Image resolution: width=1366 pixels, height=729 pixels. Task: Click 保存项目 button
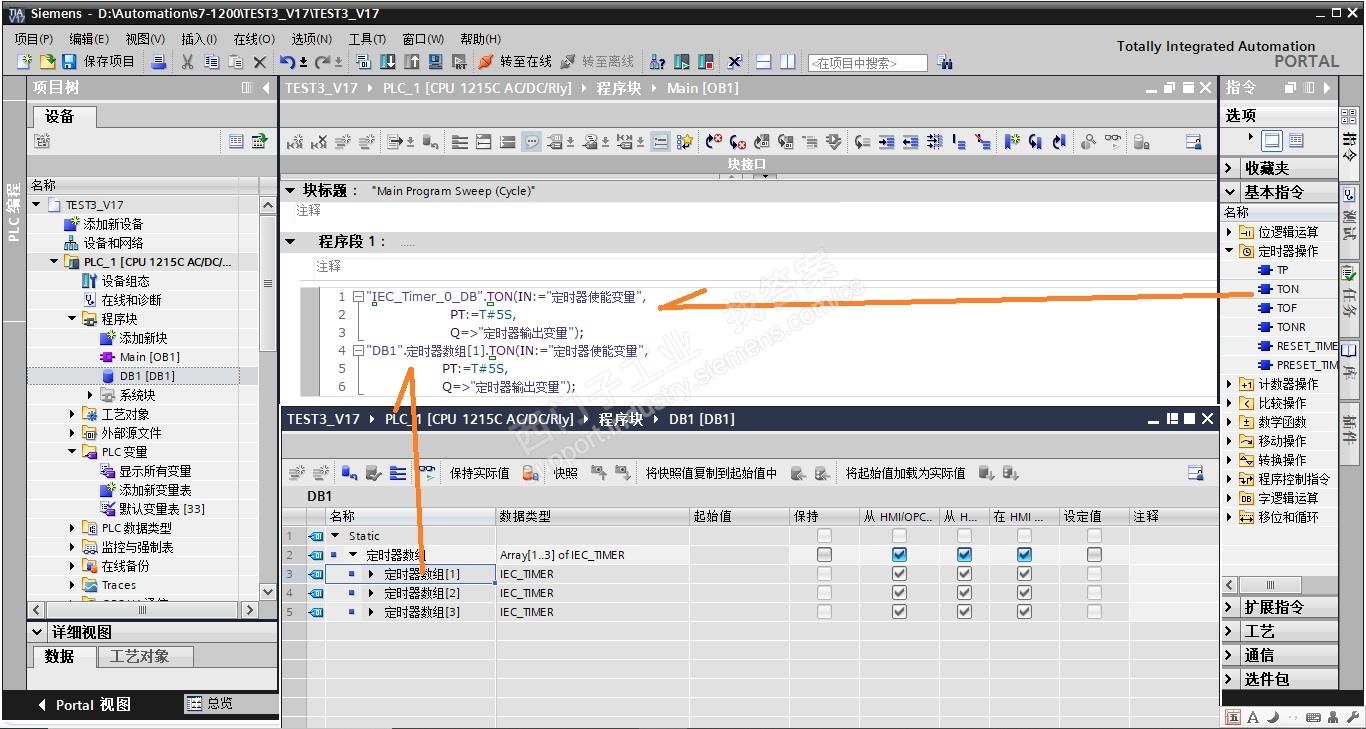99,62
